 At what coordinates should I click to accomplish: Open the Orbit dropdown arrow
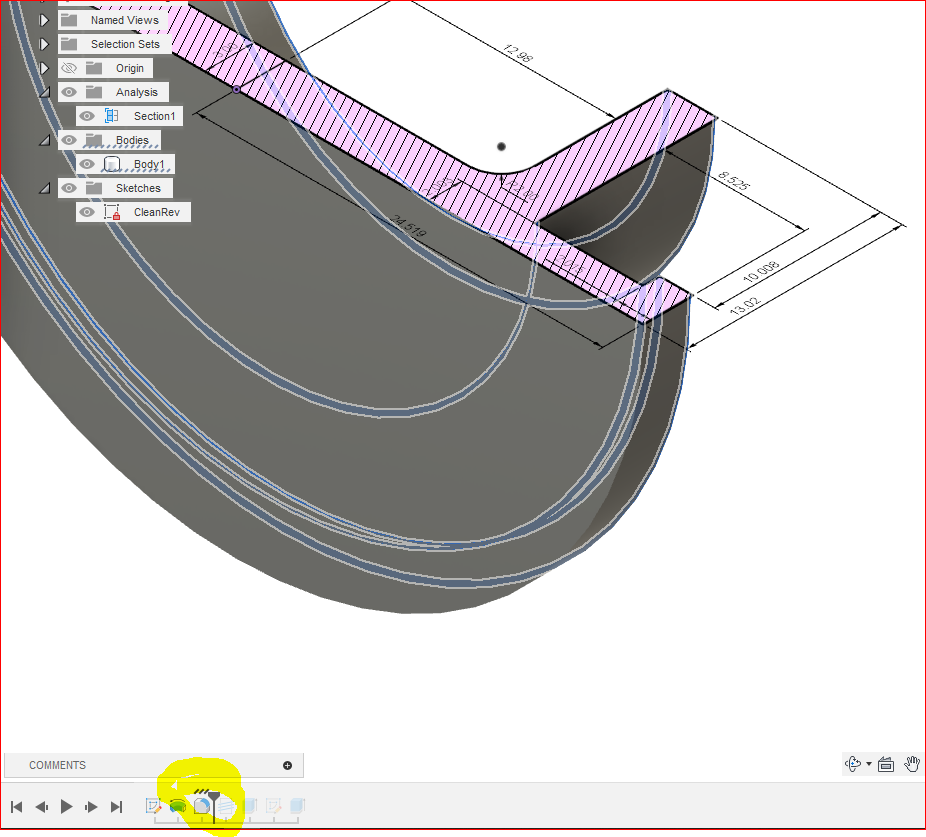coord(868,763)
